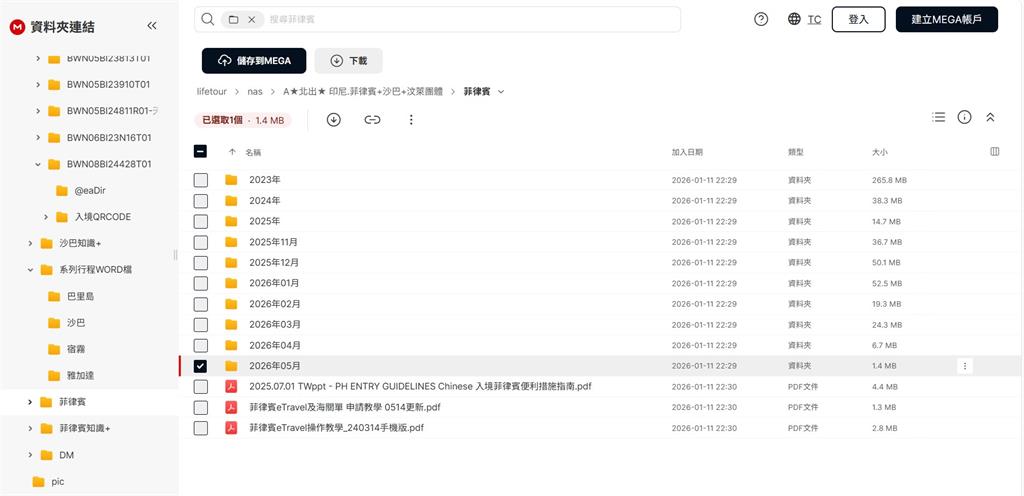This screenshot has height=496, width=1024.
Task: Open the three-dot menu in selection toolbar
Action: (411, 120)
